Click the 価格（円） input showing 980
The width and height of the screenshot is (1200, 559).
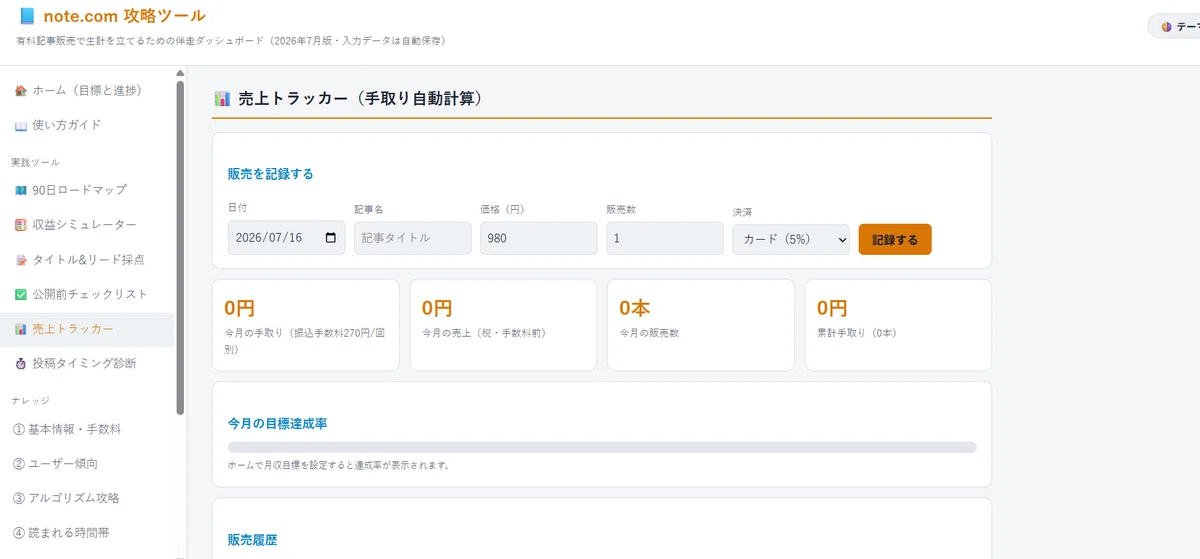pos(539,238)
